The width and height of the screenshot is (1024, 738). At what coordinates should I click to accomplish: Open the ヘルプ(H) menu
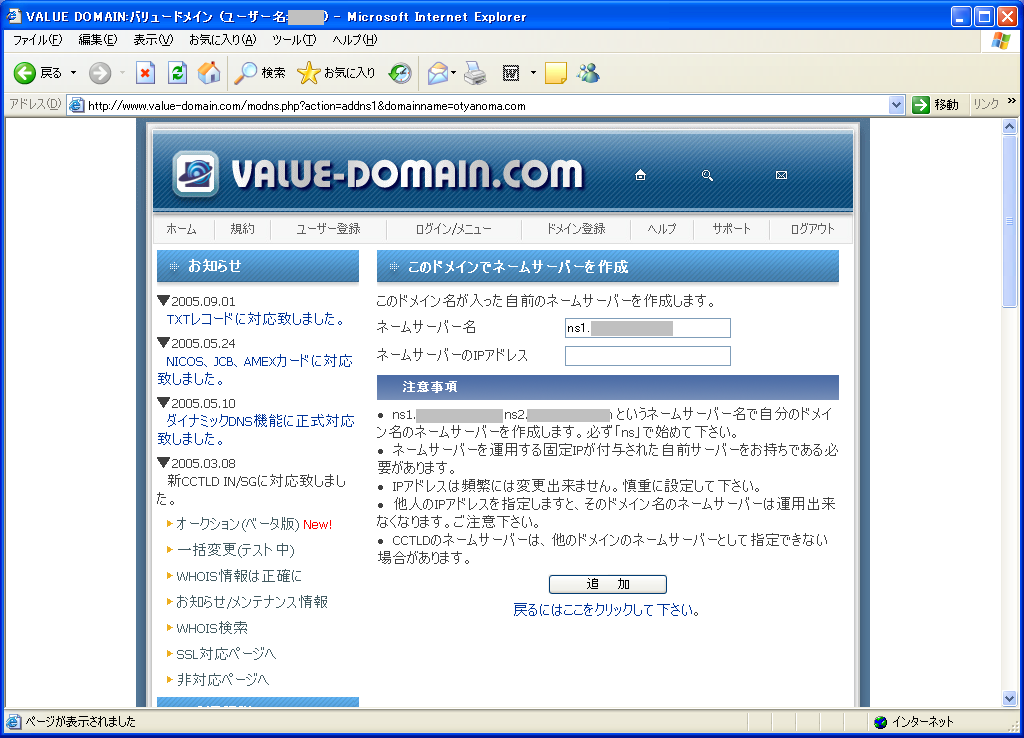click(355, 40)
